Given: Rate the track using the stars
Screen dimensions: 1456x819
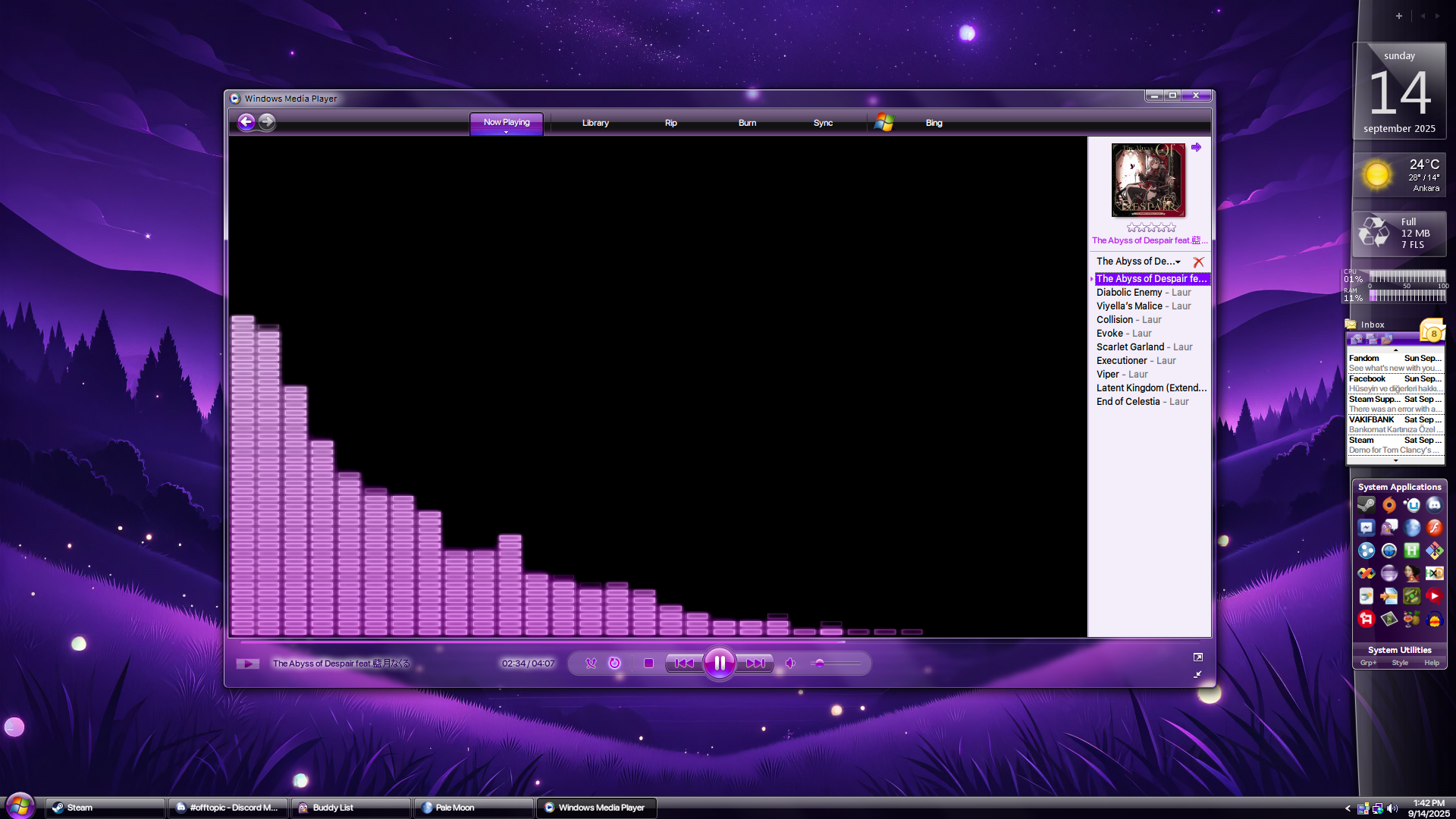Looking at the screenshot, I should [1151, 227].
